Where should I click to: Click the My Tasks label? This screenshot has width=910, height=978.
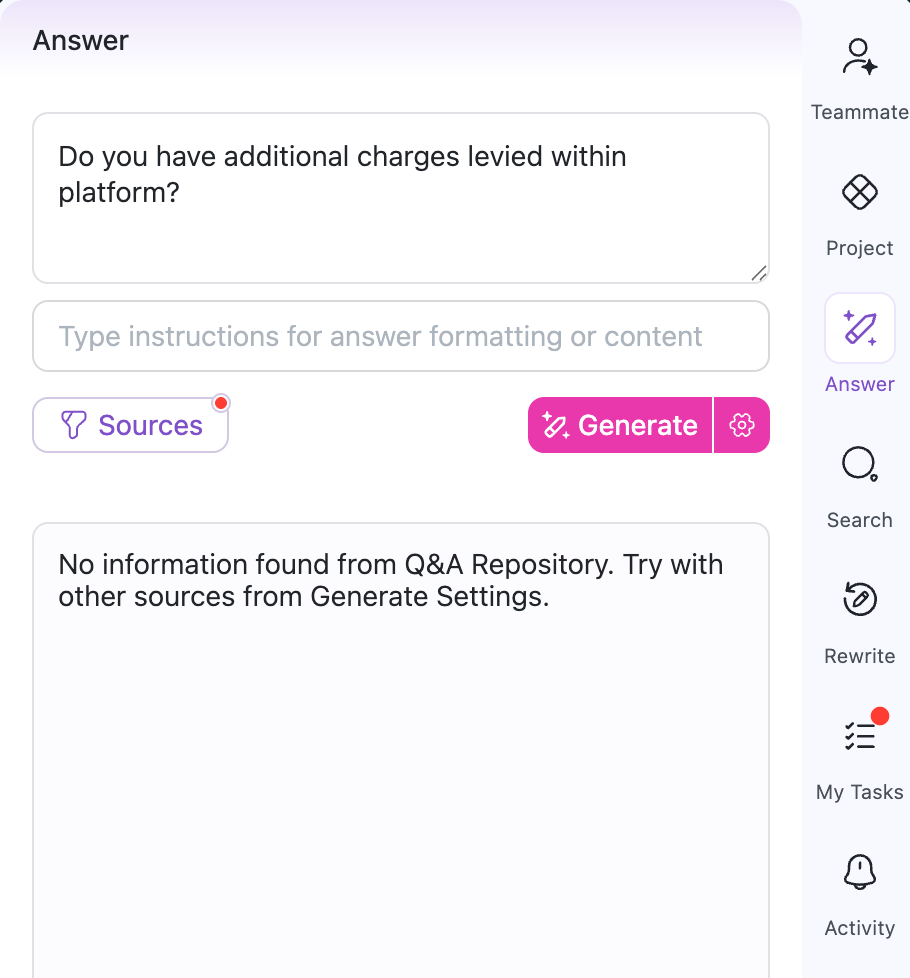pyautogui.click(x=859, y=792)
